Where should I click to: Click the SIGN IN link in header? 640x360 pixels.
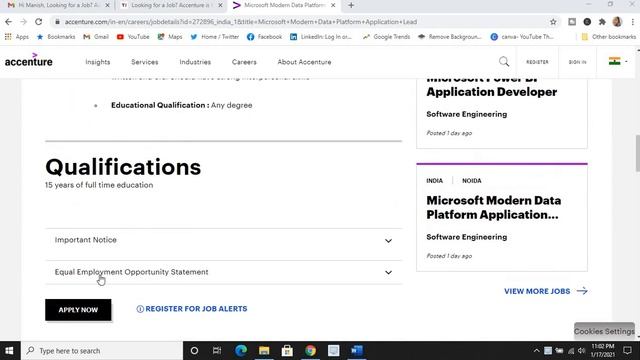pos(578,62)
